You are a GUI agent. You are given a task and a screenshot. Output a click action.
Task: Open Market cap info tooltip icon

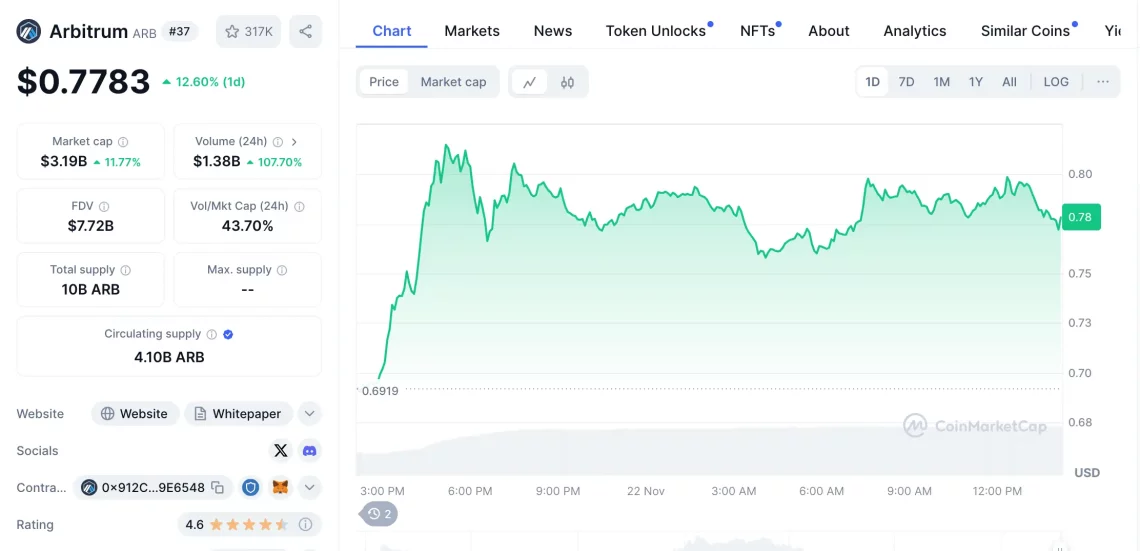(124, 142)
